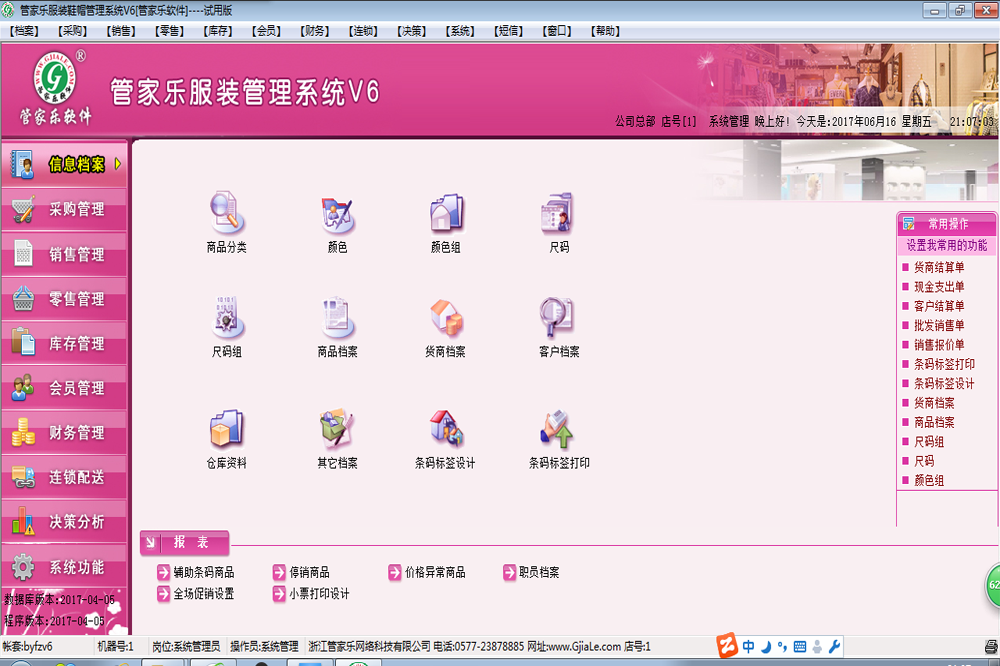This screenshot has height=666, width=1000.
Task: Open the 条码标签打印 module icon
Action: coord(559,438)
